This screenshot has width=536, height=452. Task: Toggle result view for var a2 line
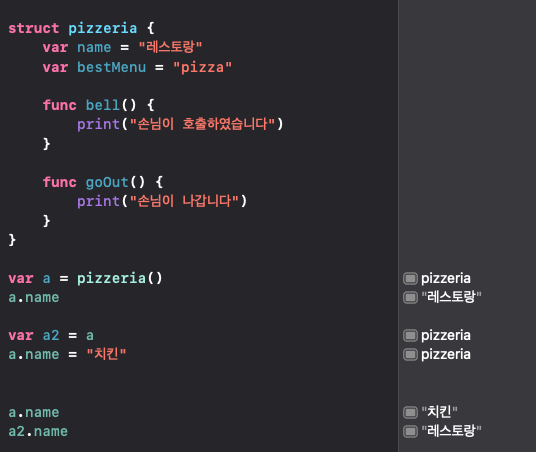coord(410,336)
